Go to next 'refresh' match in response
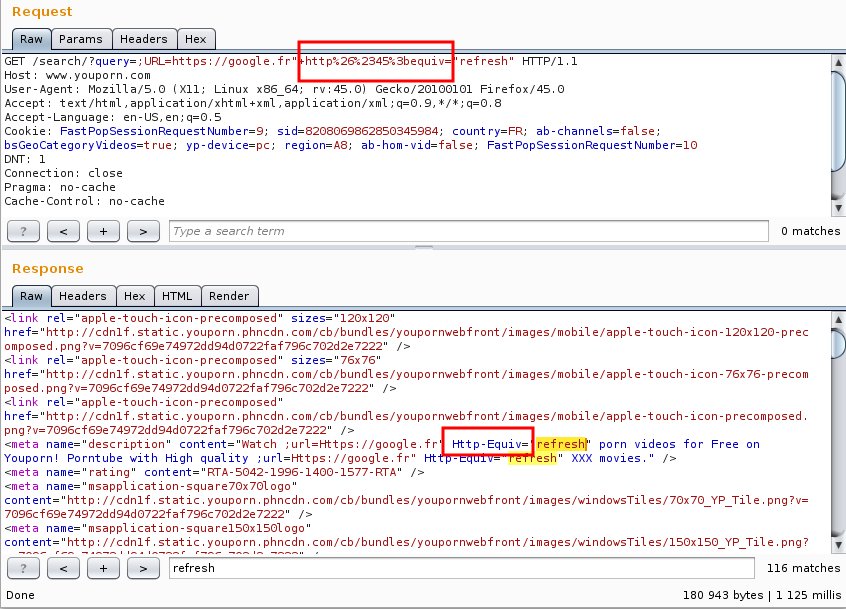Screen dimensions: 846x609 [143, 569]
